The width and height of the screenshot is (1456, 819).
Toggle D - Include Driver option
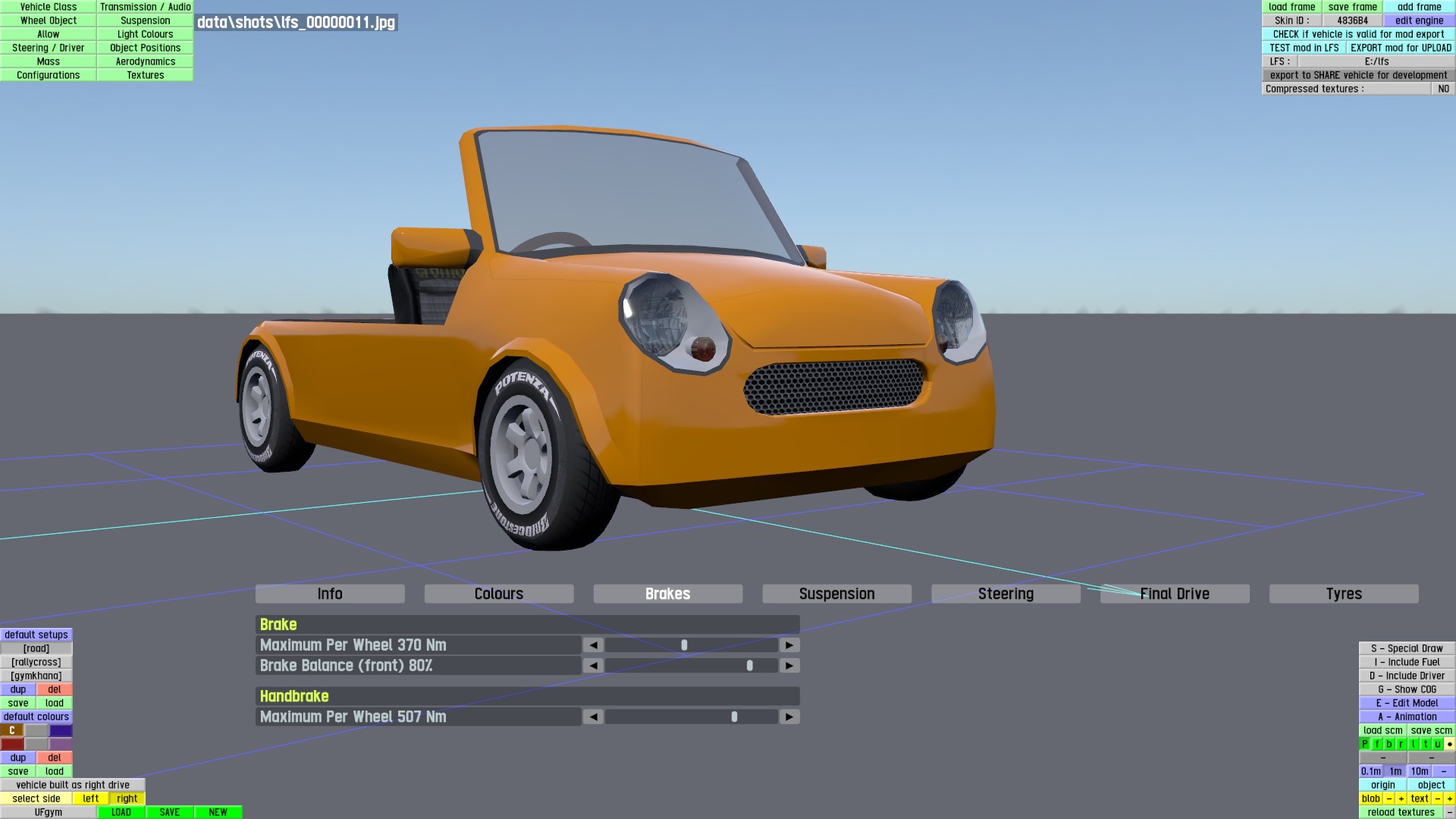pyautogui.click(x=1407, y=676)
